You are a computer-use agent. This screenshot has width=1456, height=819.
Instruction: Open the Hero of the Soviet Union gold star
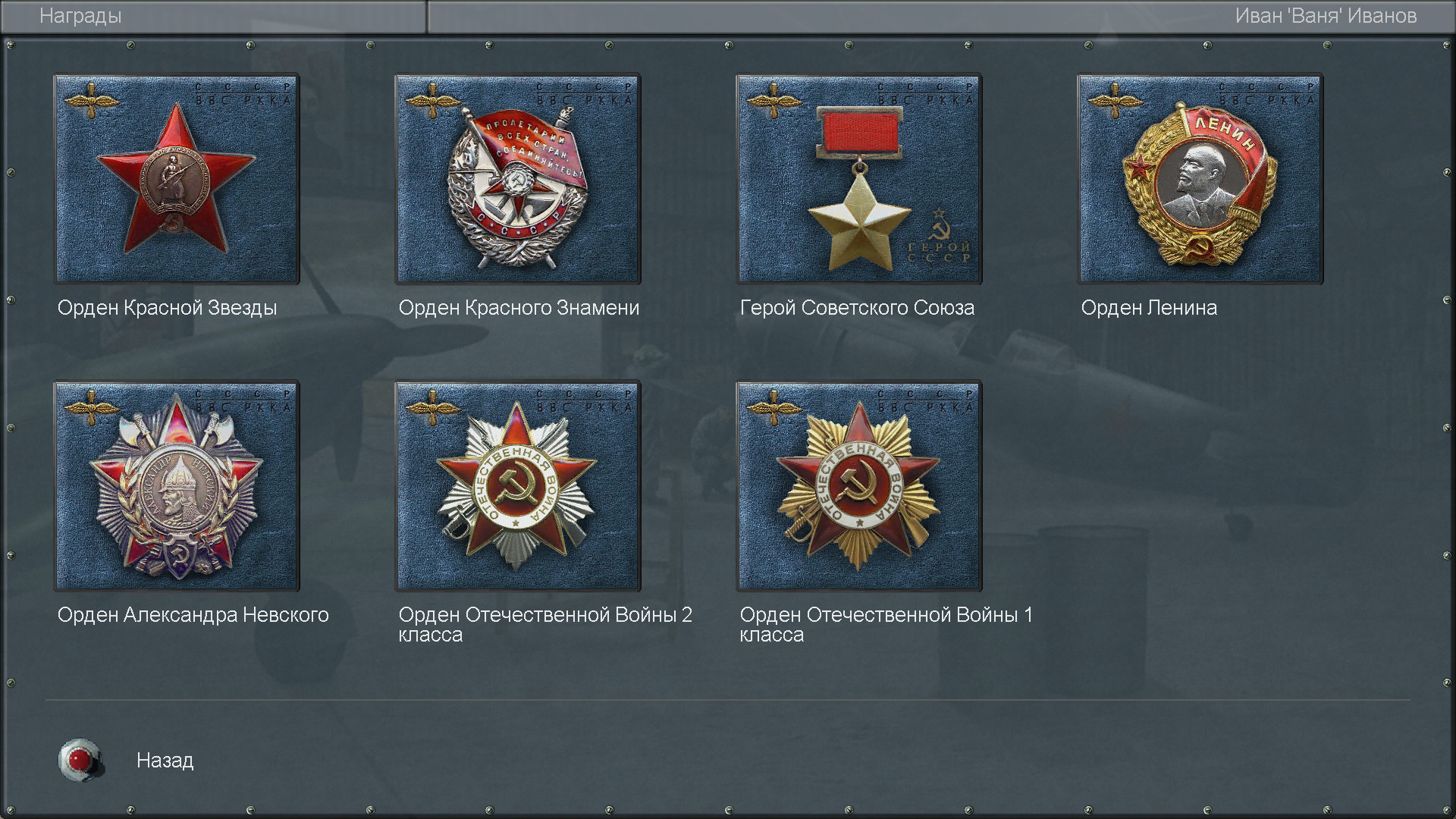click(859, 179)
